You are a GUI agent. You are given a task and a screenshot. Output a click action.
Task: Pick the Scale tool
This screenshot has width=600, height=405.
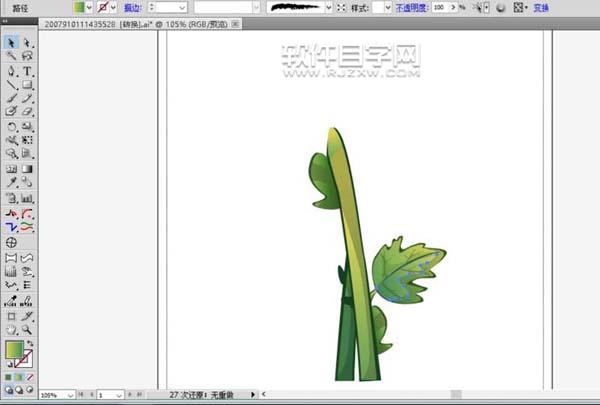click(27, 126)
